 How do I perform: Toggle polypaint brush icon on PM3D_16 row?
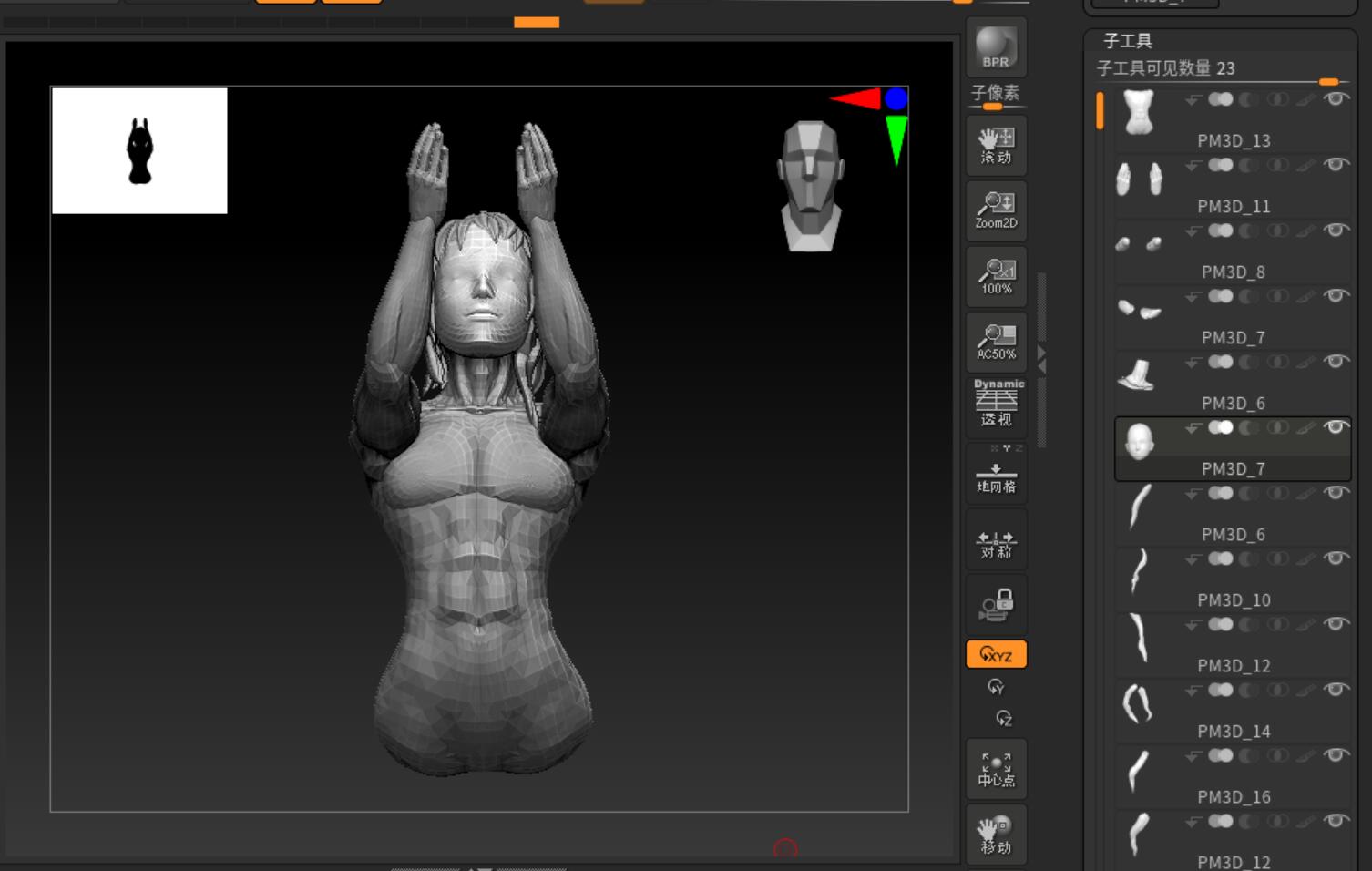1306,755
